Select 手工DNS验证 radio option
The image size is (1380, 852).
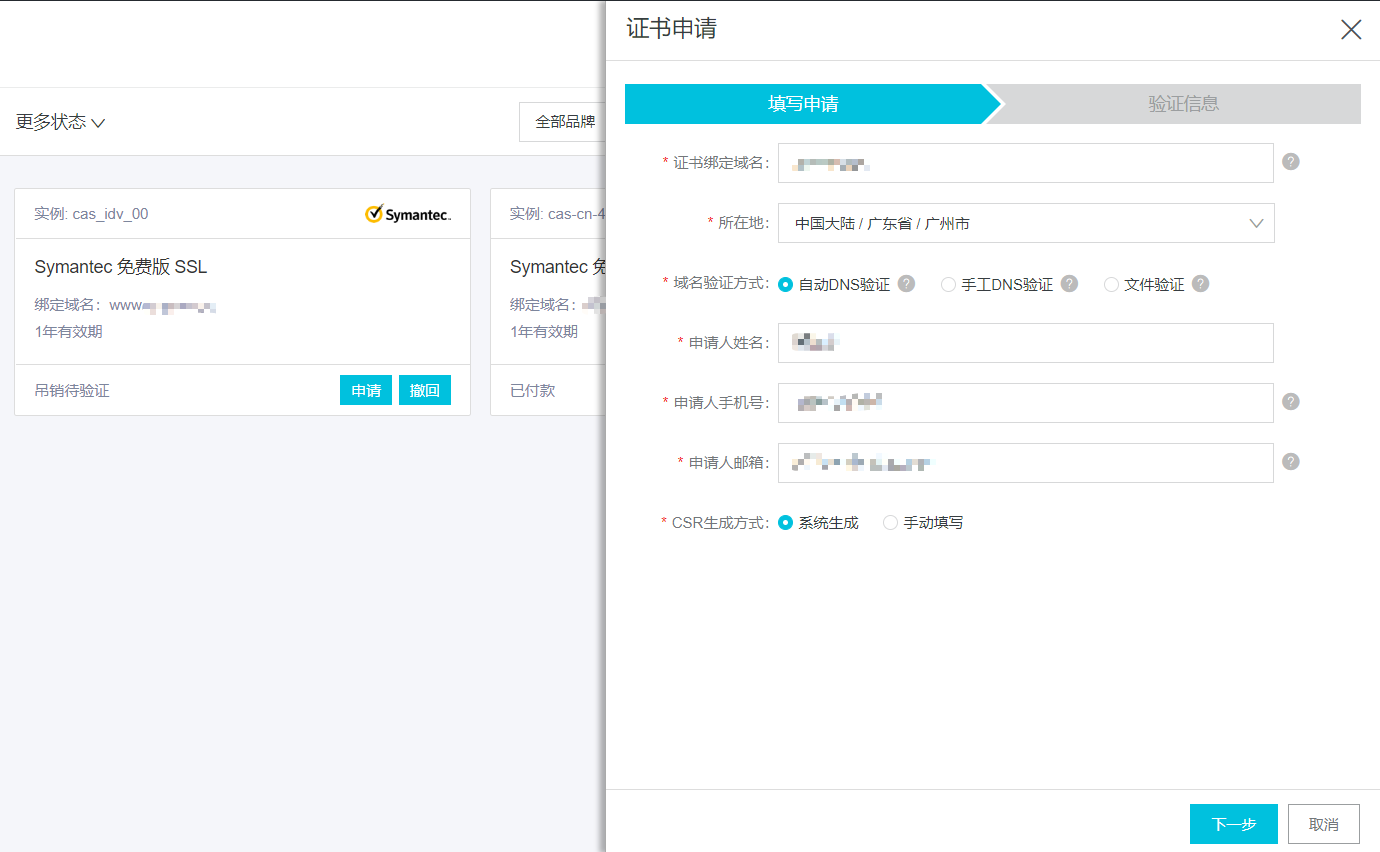[948, 285]
